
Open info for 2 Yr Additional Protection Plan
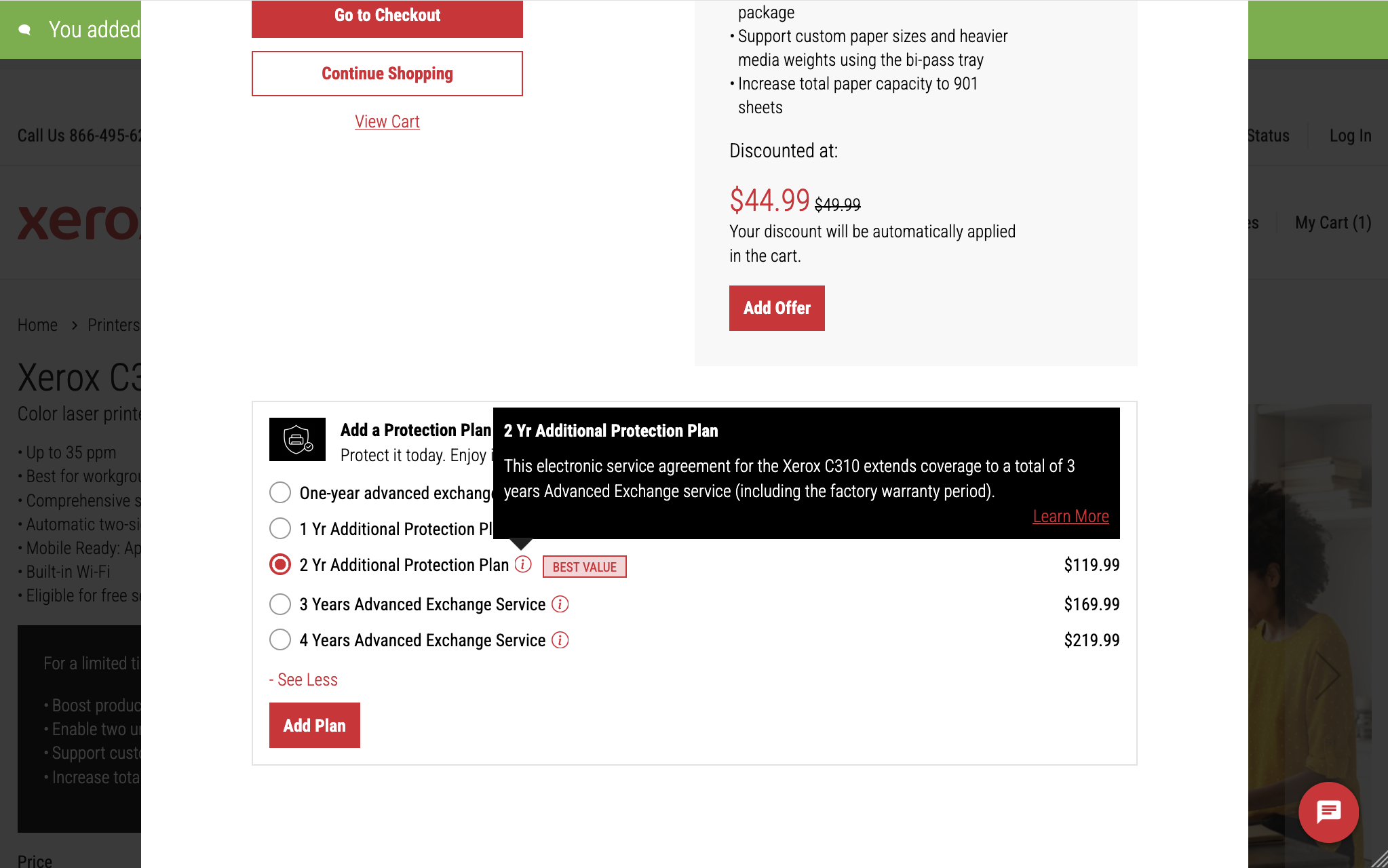(522, 564)
